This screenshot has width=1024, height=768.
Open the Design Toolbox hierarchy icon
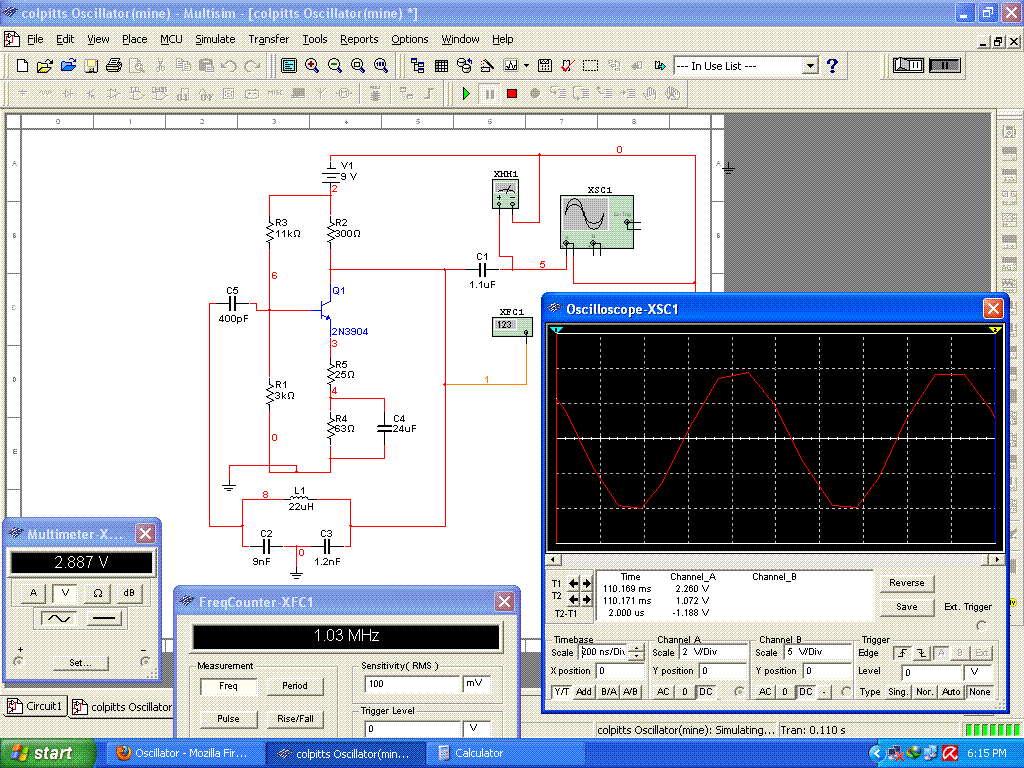(x=417, y=65)
